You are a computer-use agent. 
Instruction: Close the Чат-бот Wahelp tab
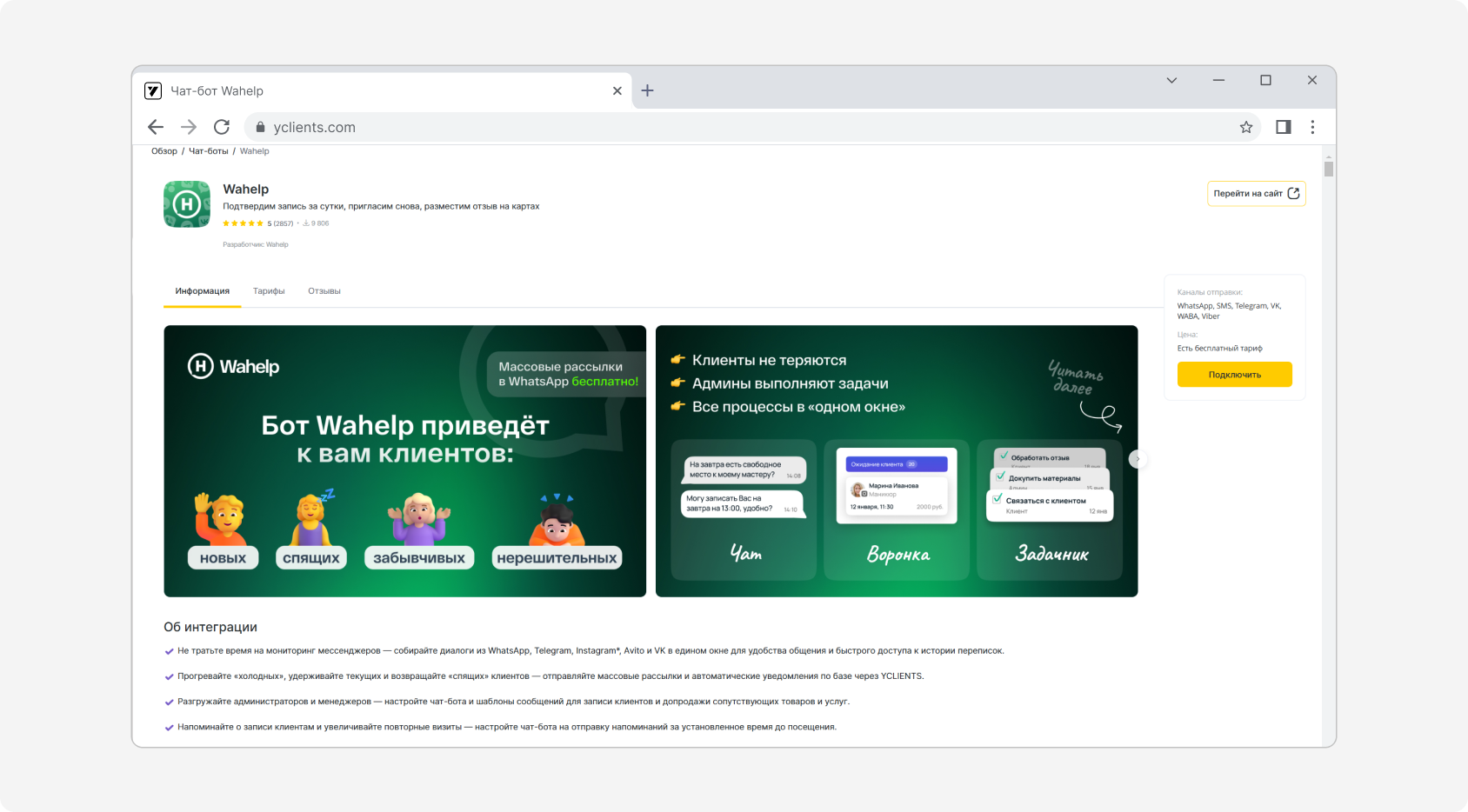[x=617, y=90]
